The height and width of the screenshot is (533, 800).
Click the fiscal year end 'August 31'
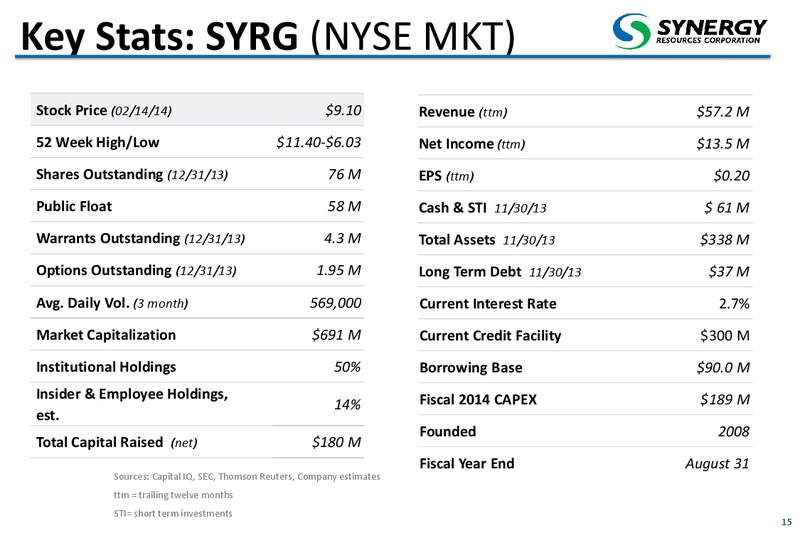click(x=717, y=464)
